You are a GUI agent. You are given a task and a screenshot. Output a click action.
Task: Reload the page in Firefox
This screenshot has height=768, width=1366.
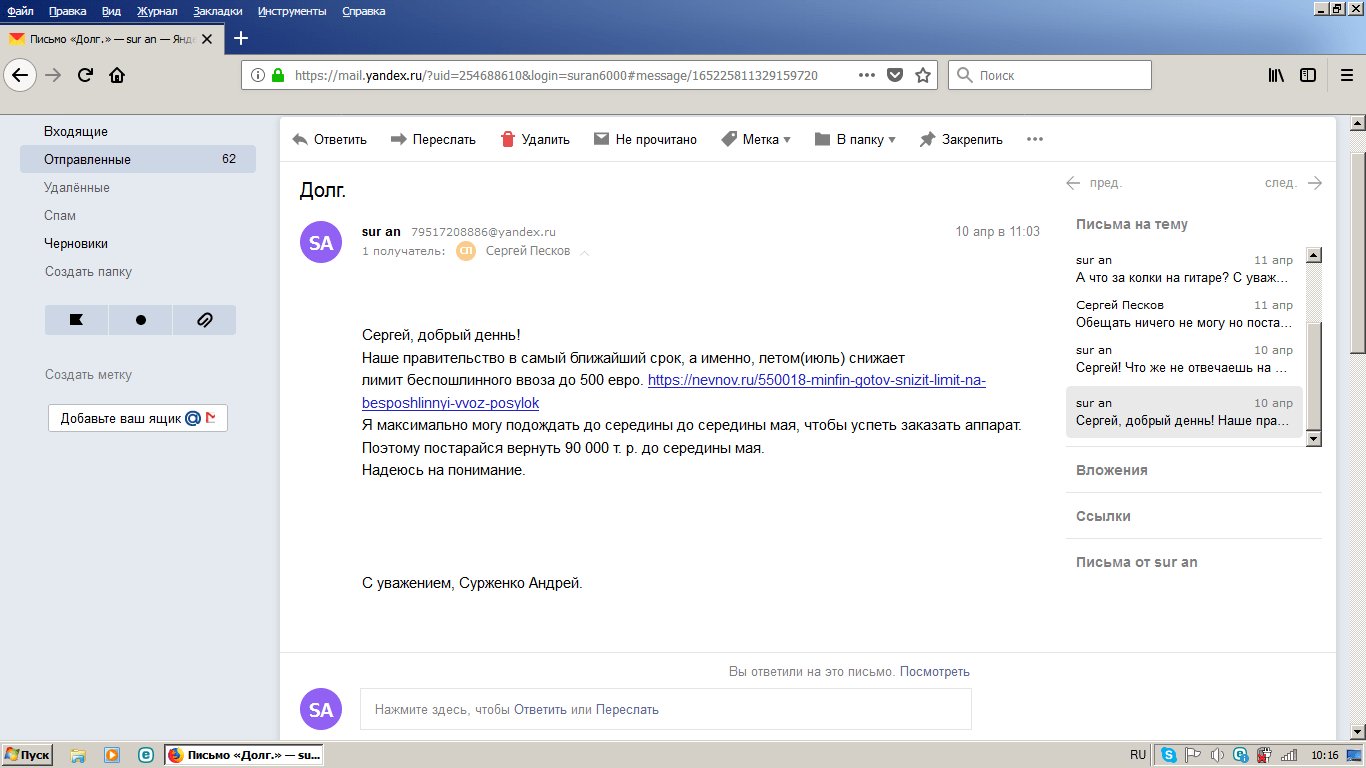click(85, 75)
